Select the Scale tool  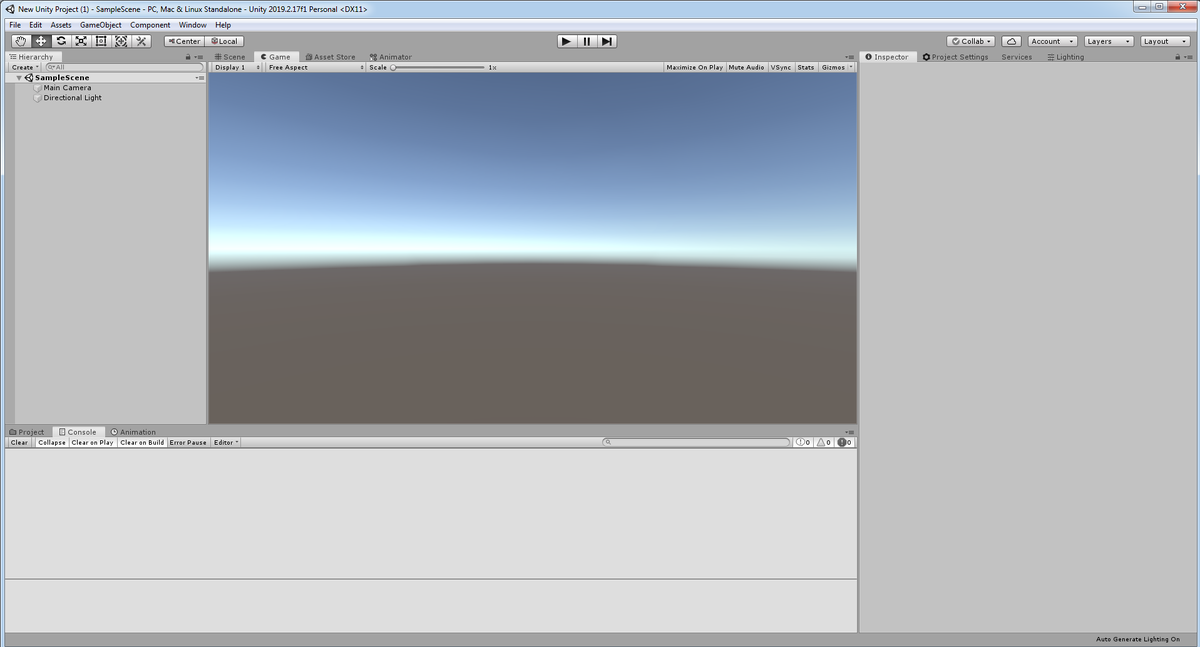(x=81, y=41)
